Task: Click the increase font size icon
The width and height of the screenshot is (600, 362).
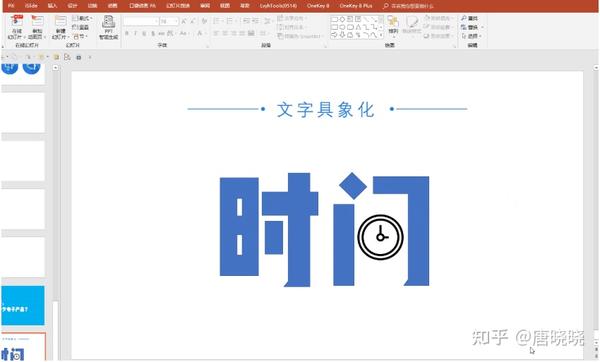Action: pos(184,21)
